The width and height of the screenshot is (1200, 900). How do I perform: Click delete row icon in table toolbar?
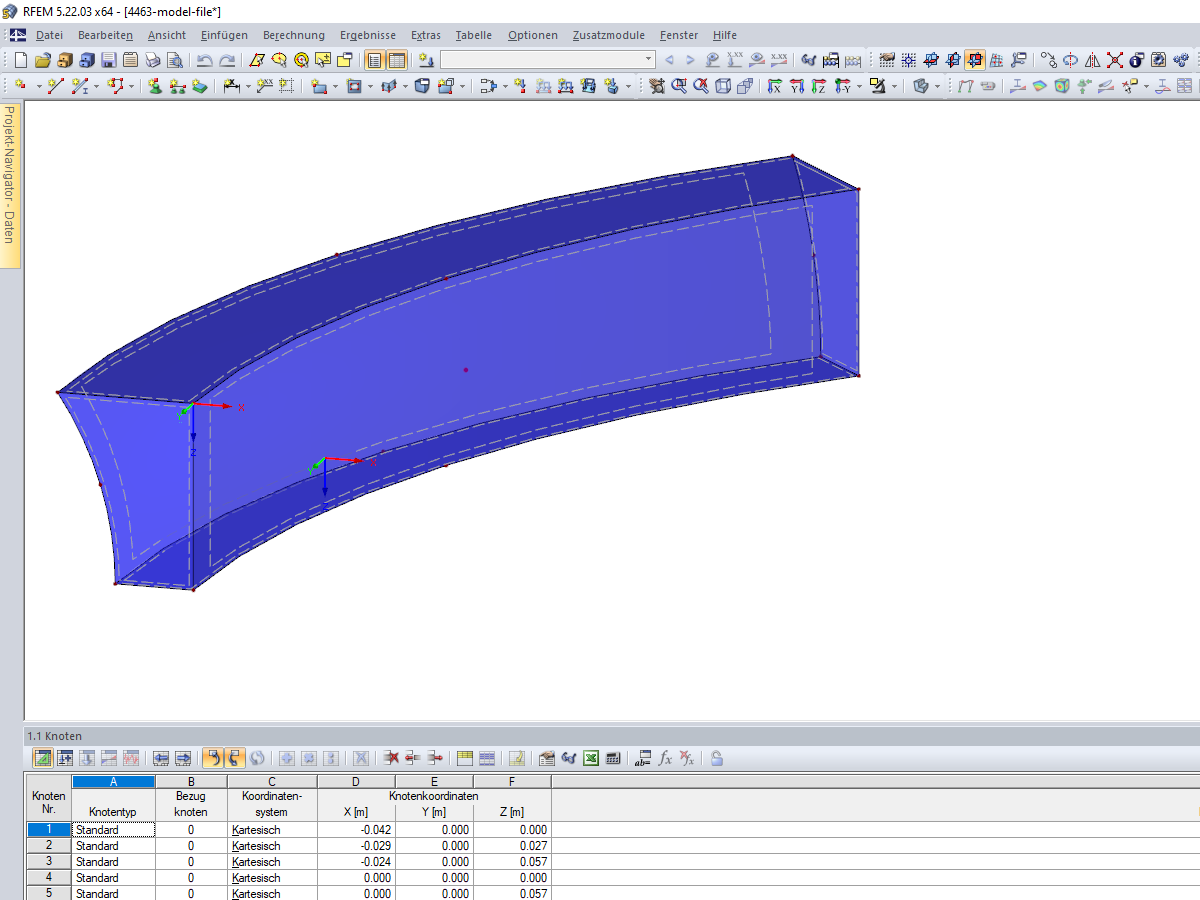tap(392, 758)
